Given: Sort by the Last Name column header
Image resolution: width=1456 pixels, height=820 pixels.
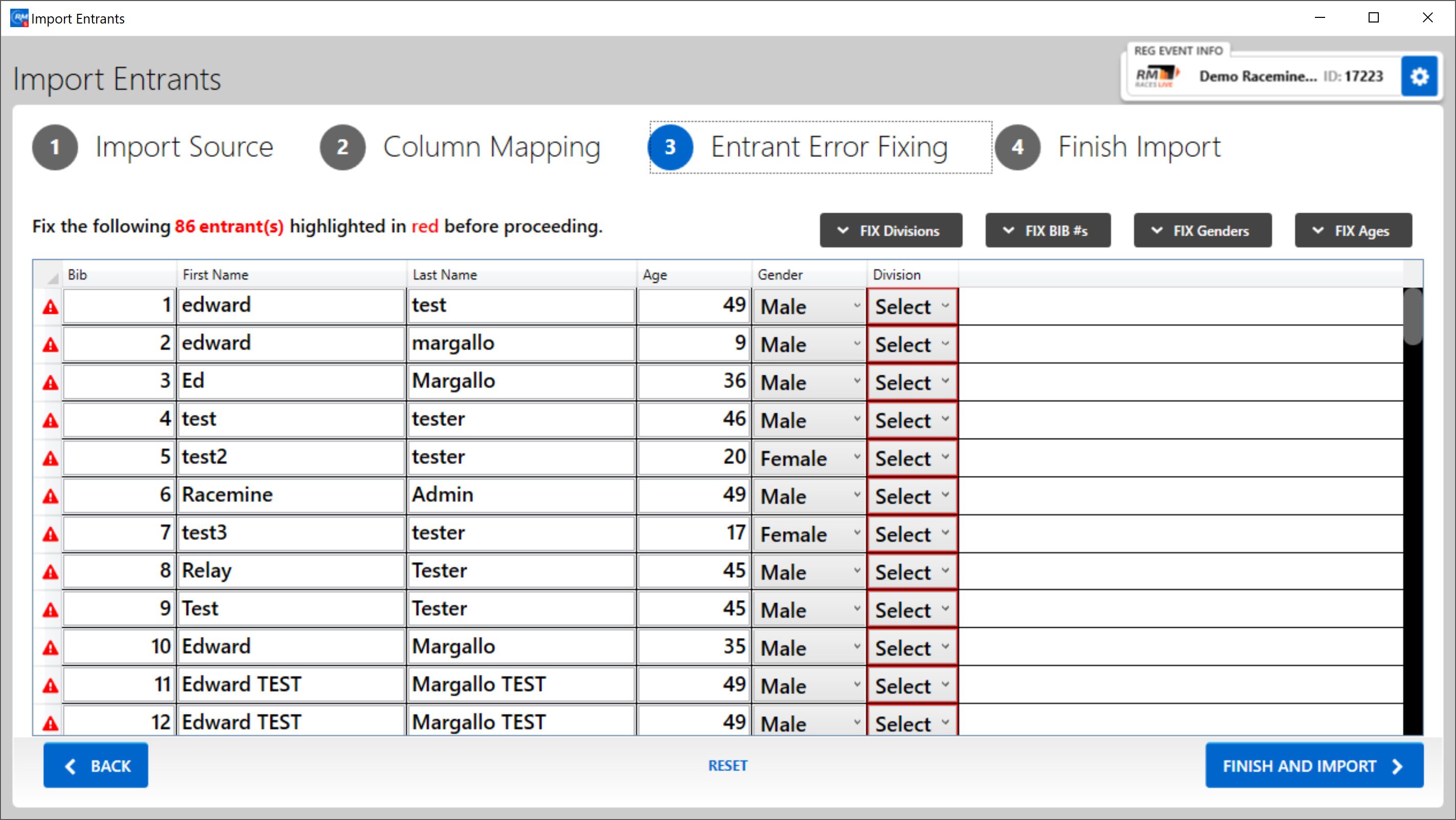Looking at the screenshot, I should [521, 275].
